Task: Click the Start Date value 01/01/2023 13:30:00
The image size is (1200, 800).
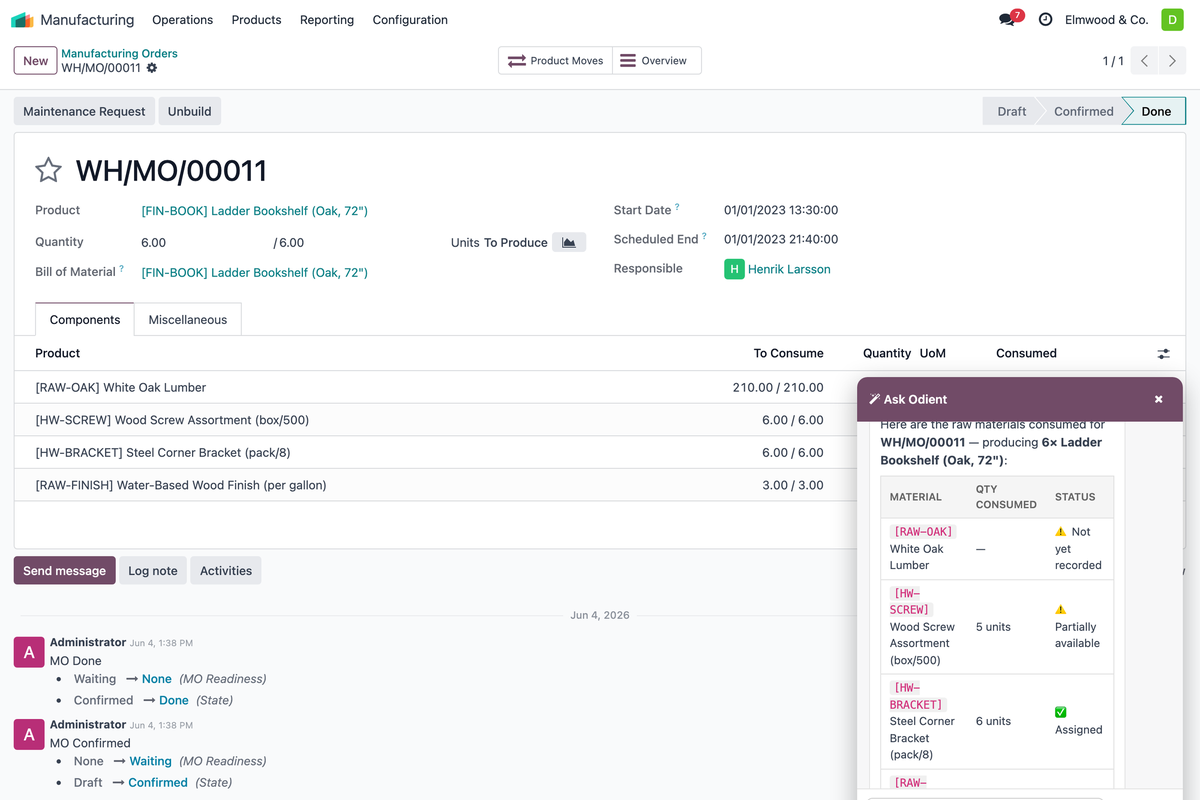Action: pos(781,210)
